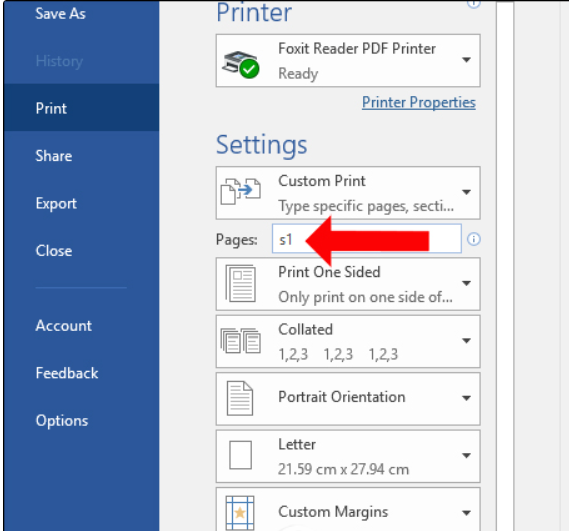The image size is (569, 531).
Task: Click the Foxit Reader printer icon
Action: click(241, 64)
